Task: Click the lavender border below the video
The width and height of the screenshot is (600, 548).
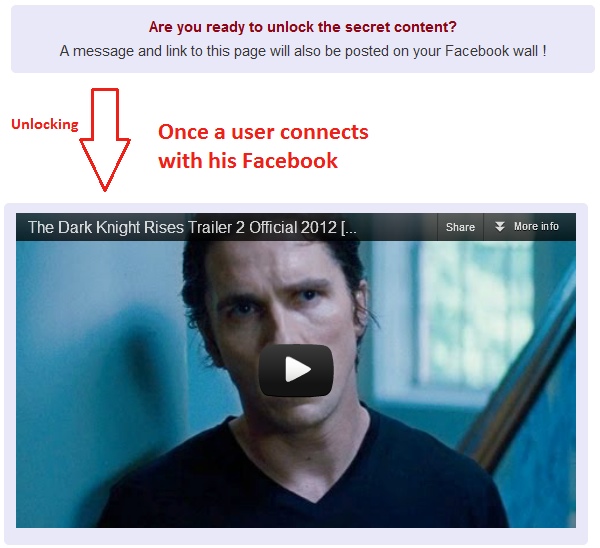Action: coord(296,536)
